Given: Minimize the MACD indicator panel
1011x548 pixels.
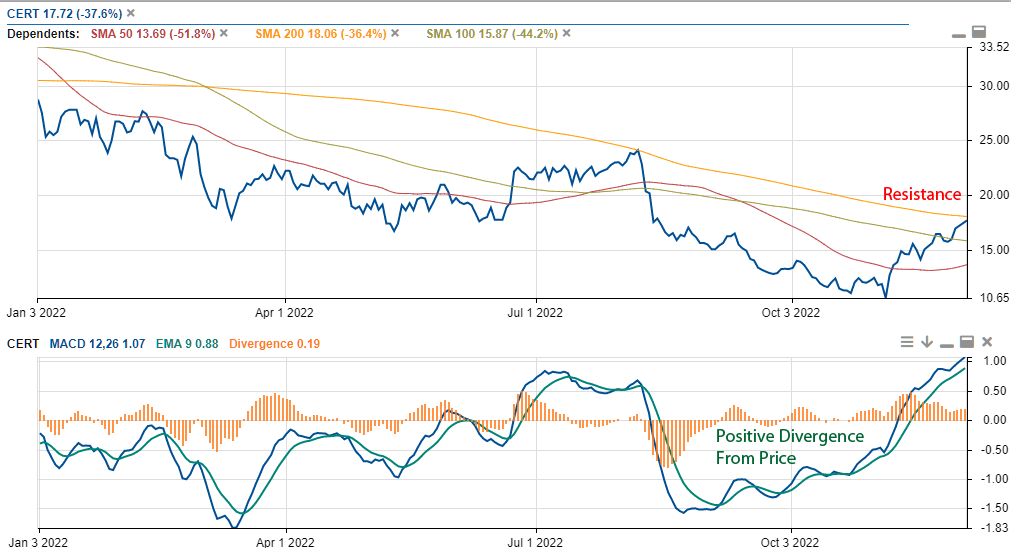Looking at the screenshot, I should pos(947,343).
